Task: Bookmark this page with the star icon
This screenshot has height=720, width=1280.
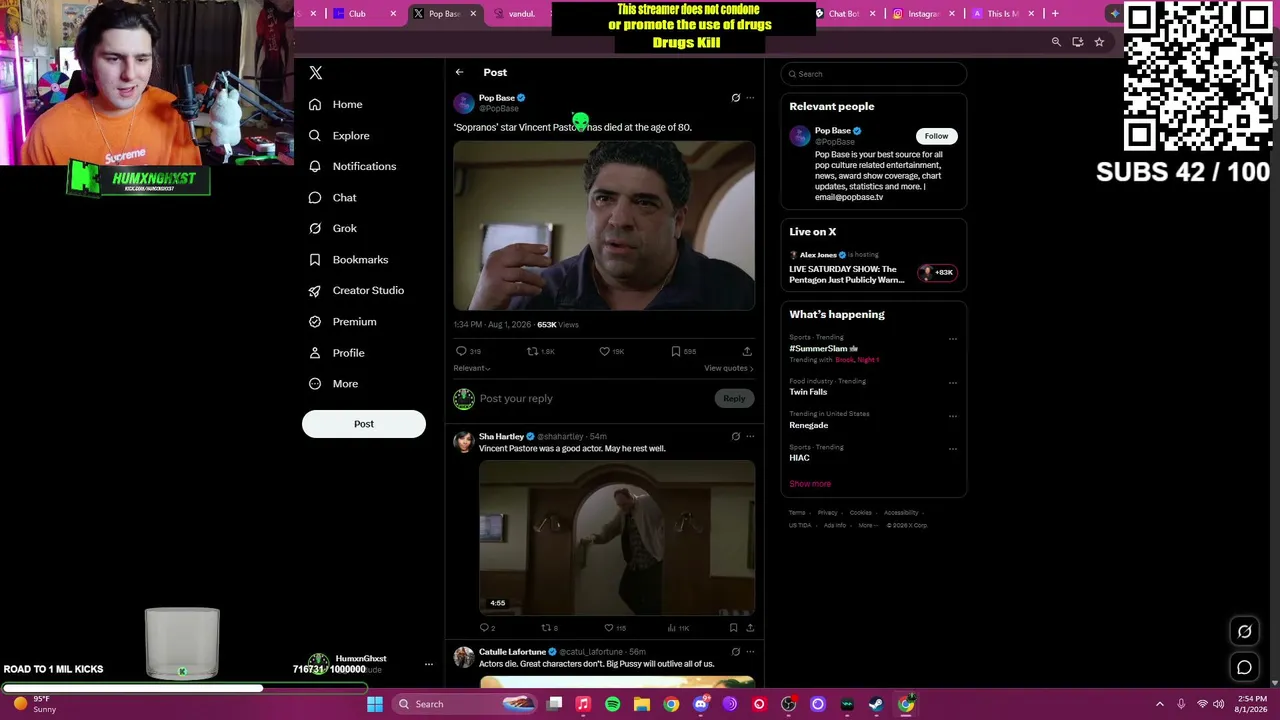Action: pyautogui.click(x=1099, y=42)
